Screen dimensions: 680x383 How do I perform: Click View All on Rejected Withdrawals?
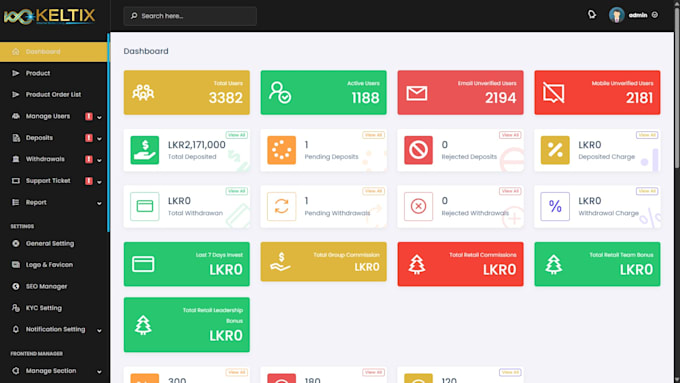click(510, 191)
